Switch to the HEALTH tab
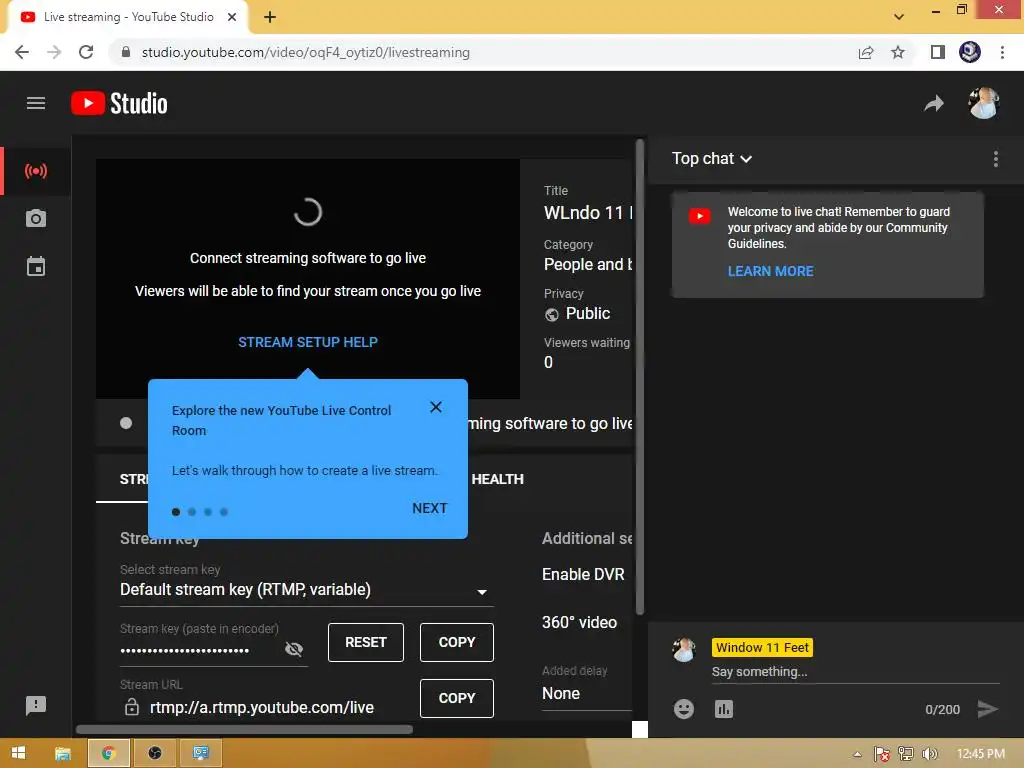The height and width of the screenshot is (768, 1024). tap(497, 479)
